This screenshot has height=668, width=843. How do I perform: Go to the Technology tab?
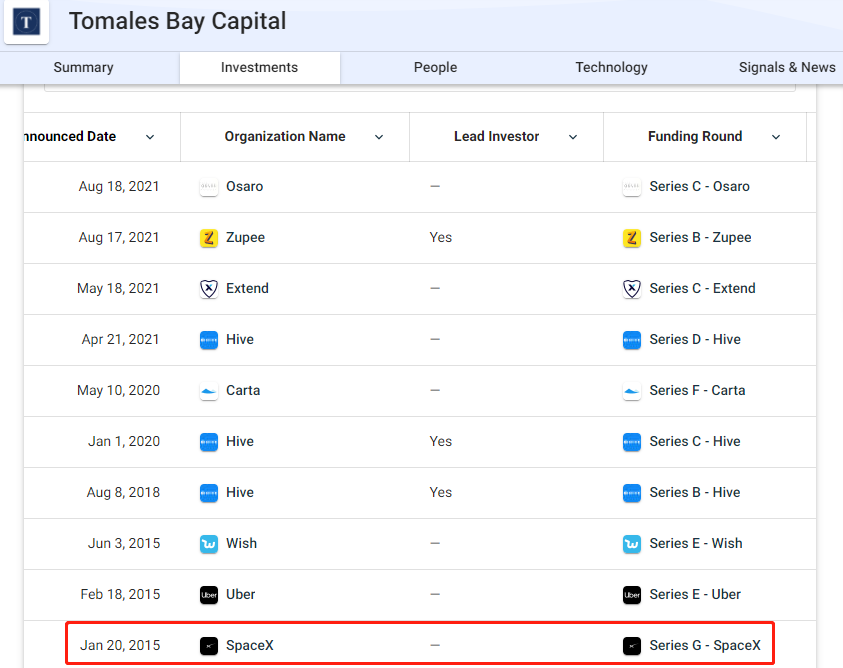pyautogui.click(x=611, y=68)
